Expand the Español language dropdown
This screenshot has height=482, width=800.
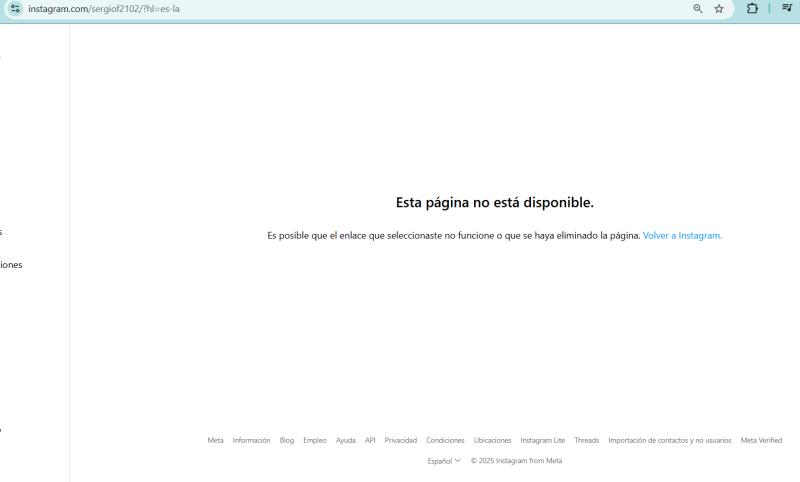tap(444, 461)
